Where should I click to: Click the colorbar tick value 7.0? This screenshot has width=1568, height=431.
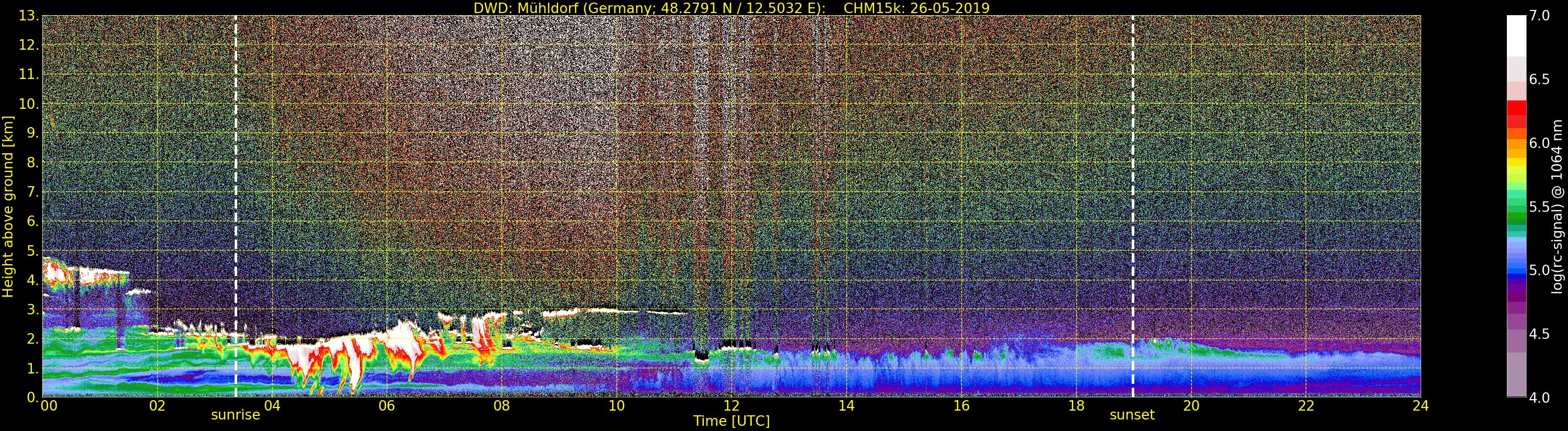1539,16
